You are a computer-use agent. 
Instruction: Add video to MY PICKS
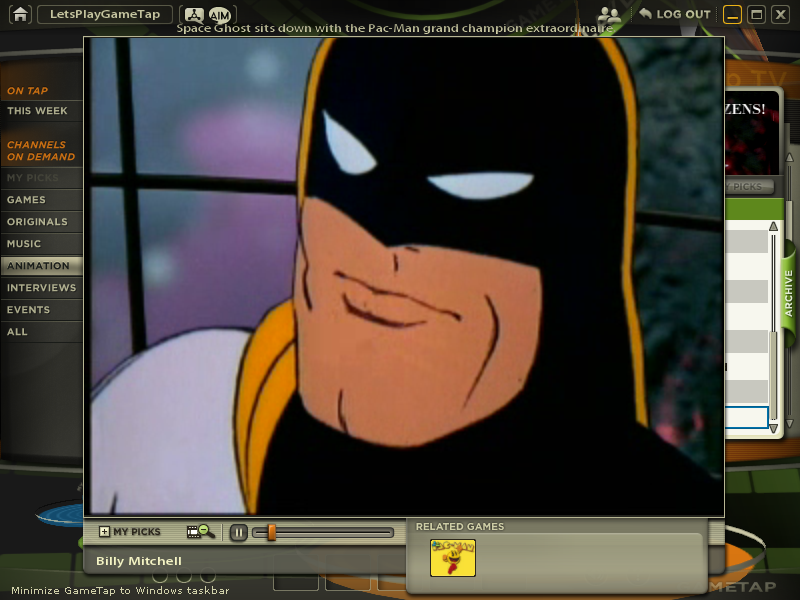[130, 532]
